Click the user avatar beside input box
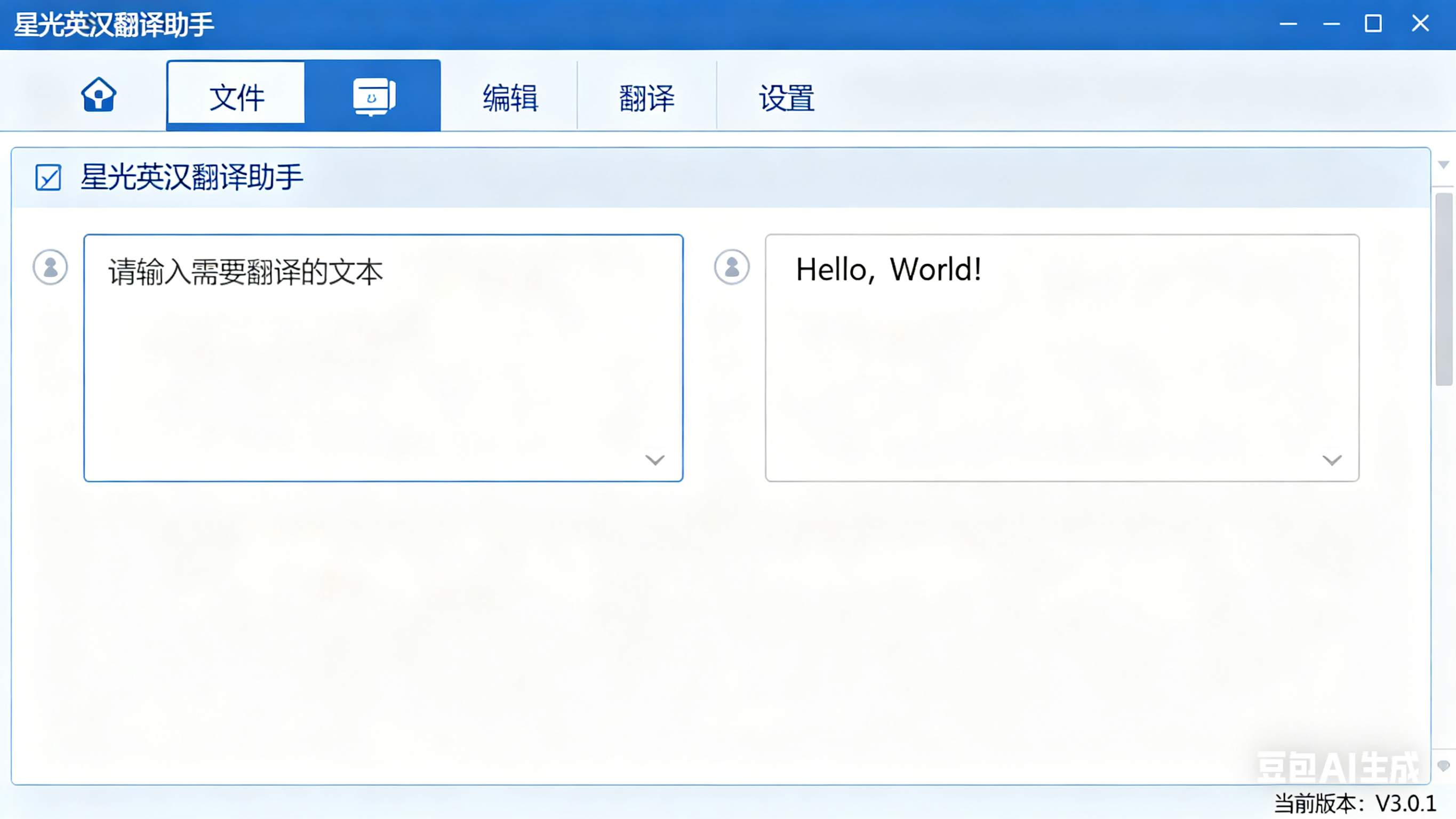1456x819 pixels. pos(50,267)
